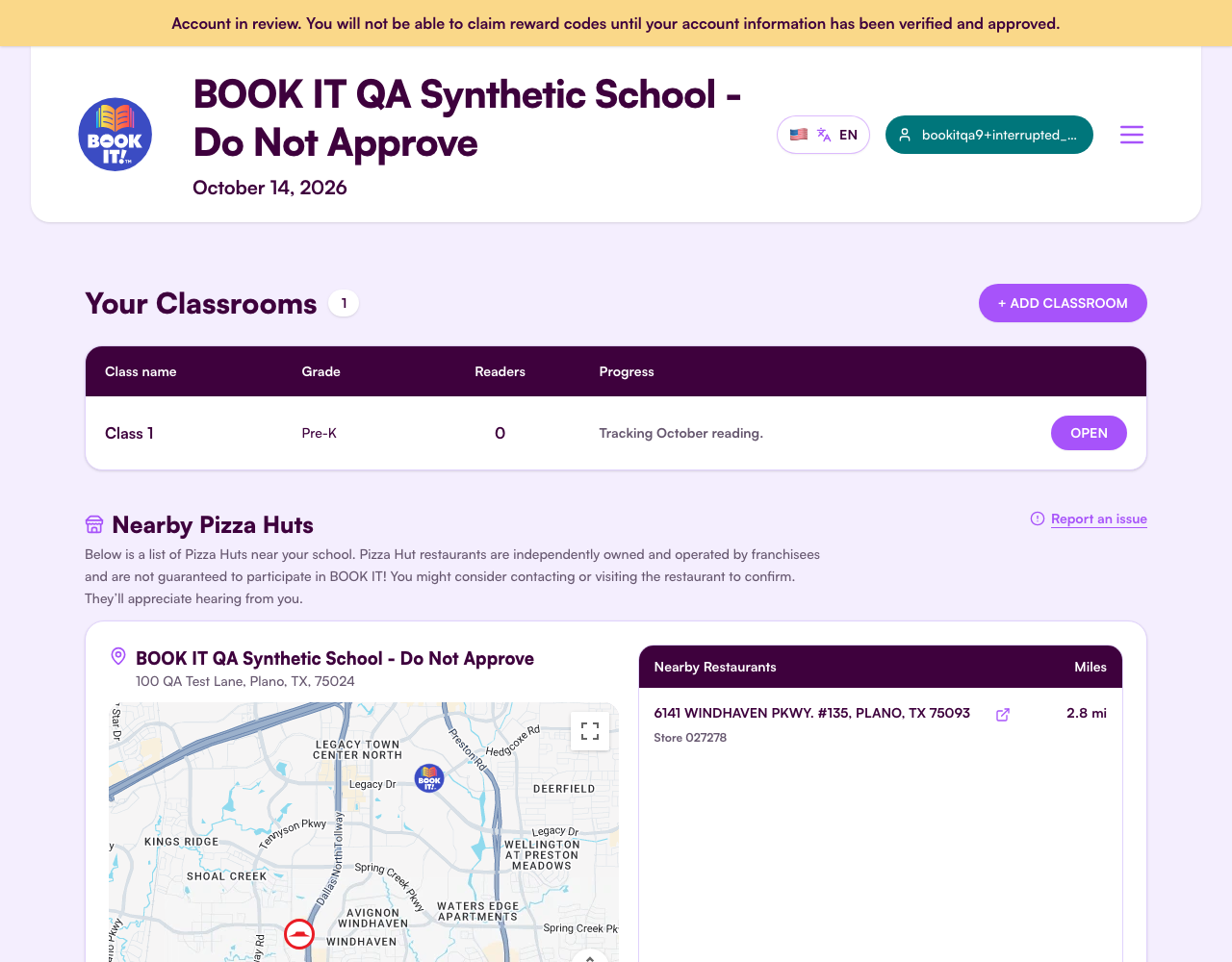Click the fullscreen map icon

click(590, 730)
